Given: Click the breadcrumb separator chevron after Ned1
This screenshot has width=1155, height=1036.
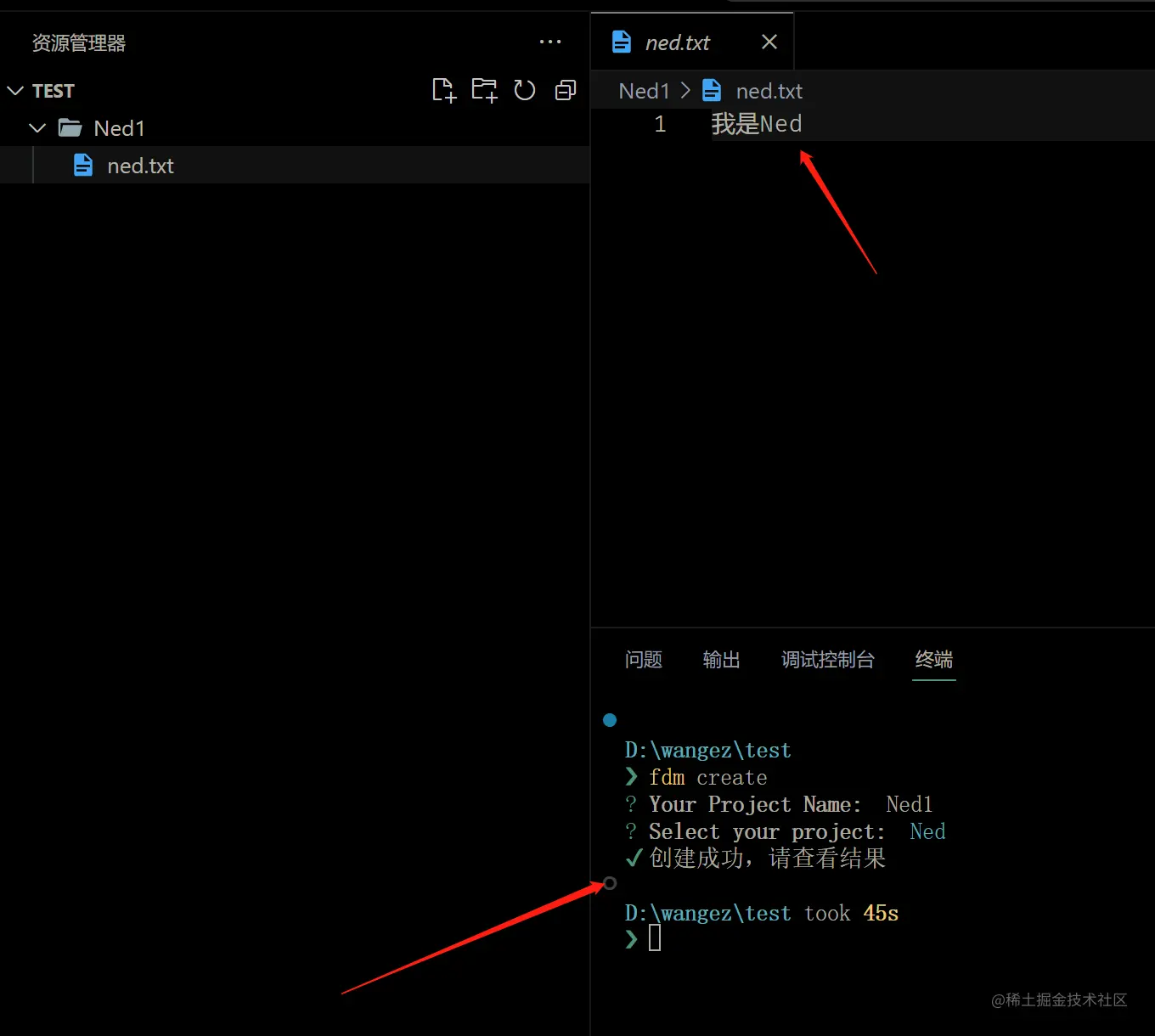Looking at the screenshot, I should pyautogui.click(x=686, y=90).
